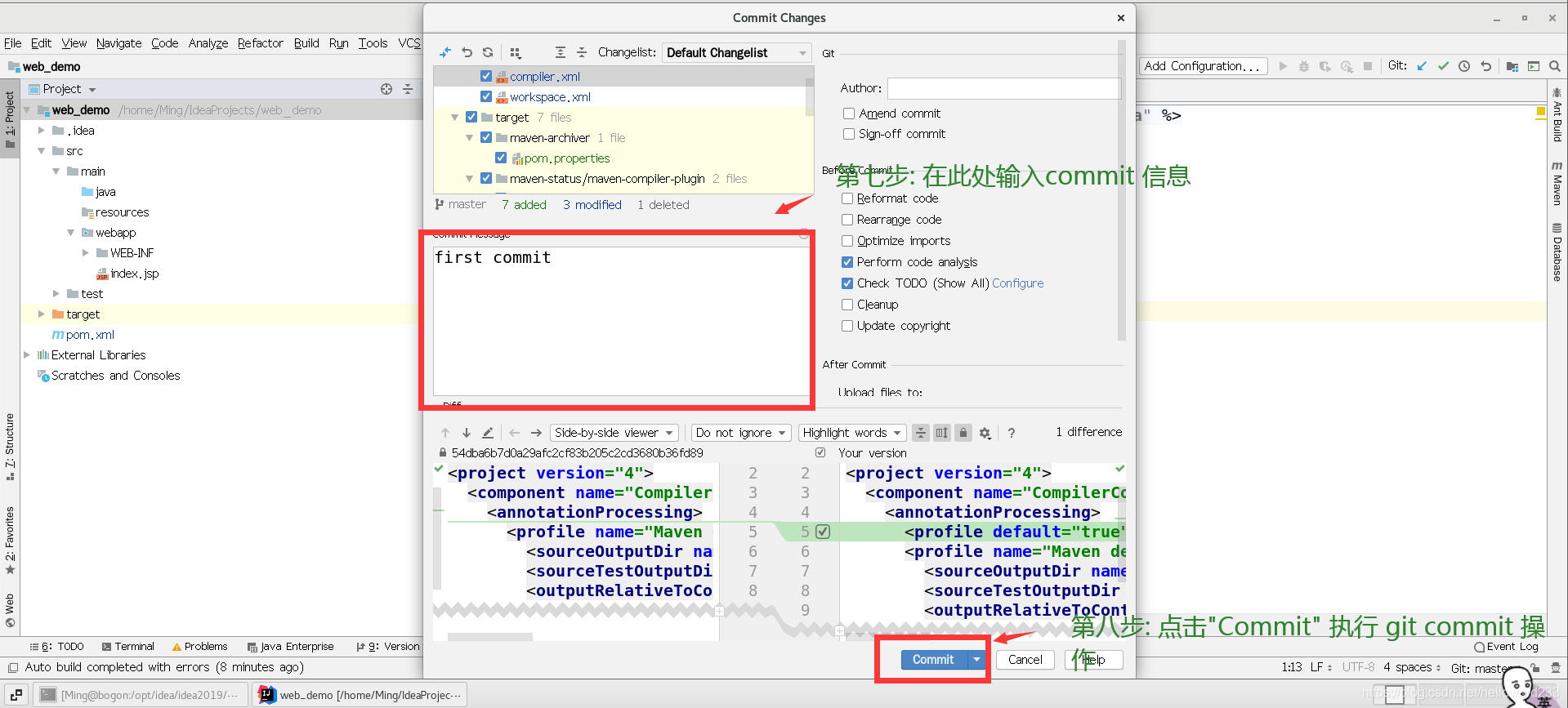Toggle collapse unchanged fragments icon

click(x=921, y=433)
